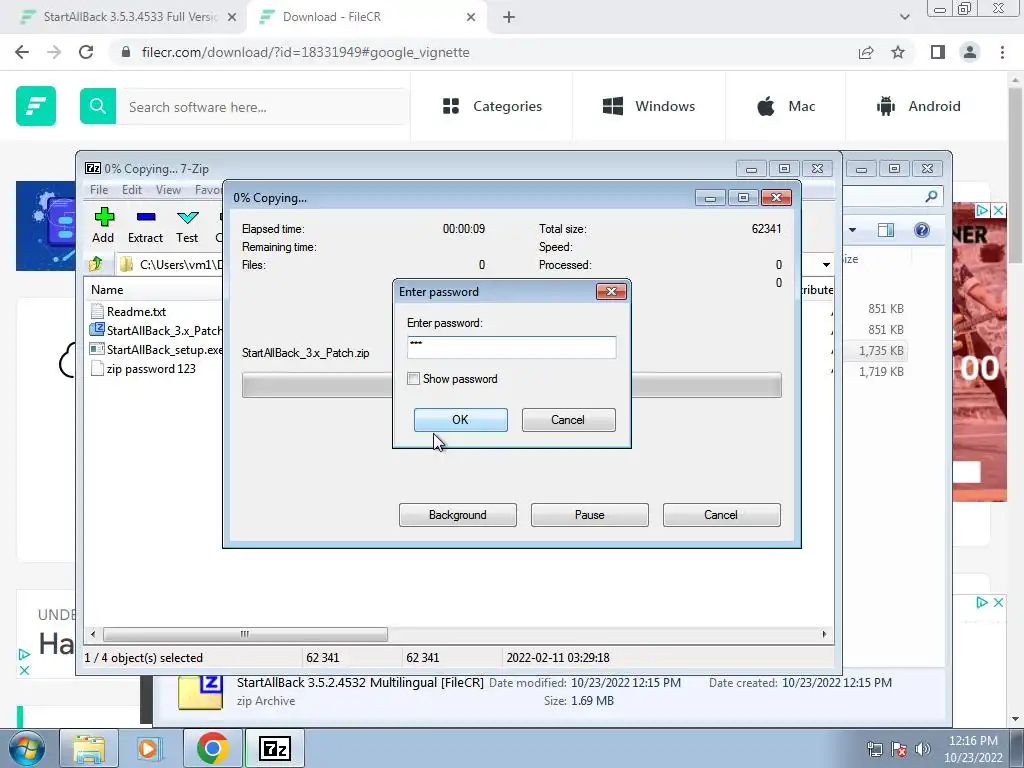Click the Chrome taskbar icon
This screenshot has width=1024, height=768.
tap(212, 748)
